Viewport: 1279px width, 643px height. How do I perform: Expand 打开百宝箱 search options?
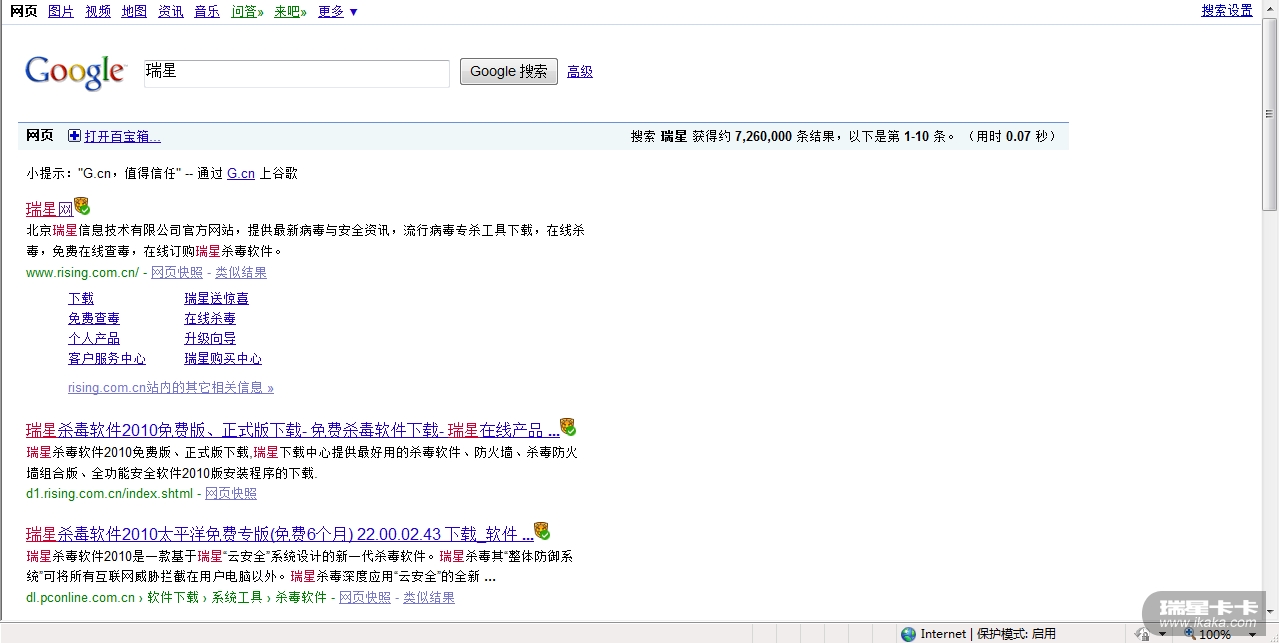coord(122,136)
